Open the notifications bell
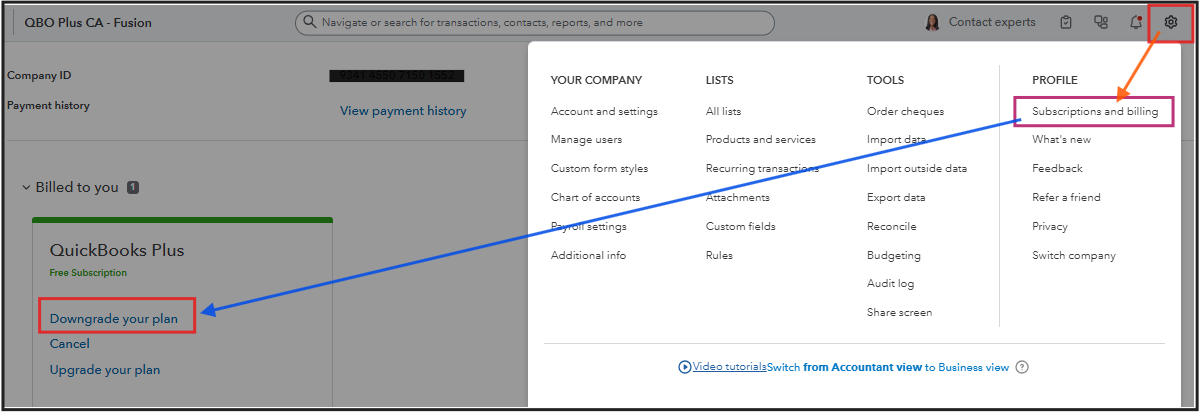1199x412 pixels. coord(1135,22)
